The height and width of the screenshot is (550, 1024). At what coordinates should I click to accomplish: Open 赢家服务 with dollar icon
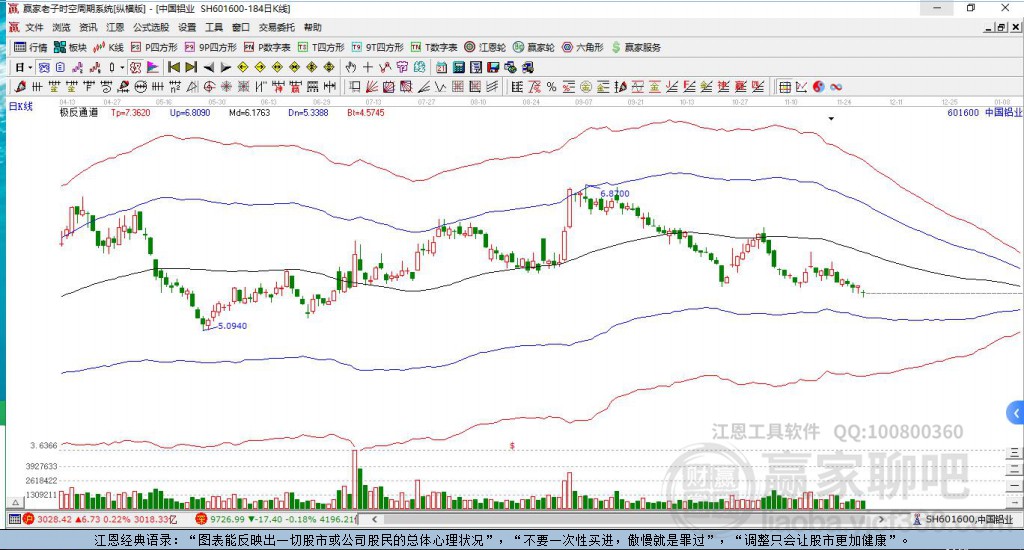click(x=636, y=47)
